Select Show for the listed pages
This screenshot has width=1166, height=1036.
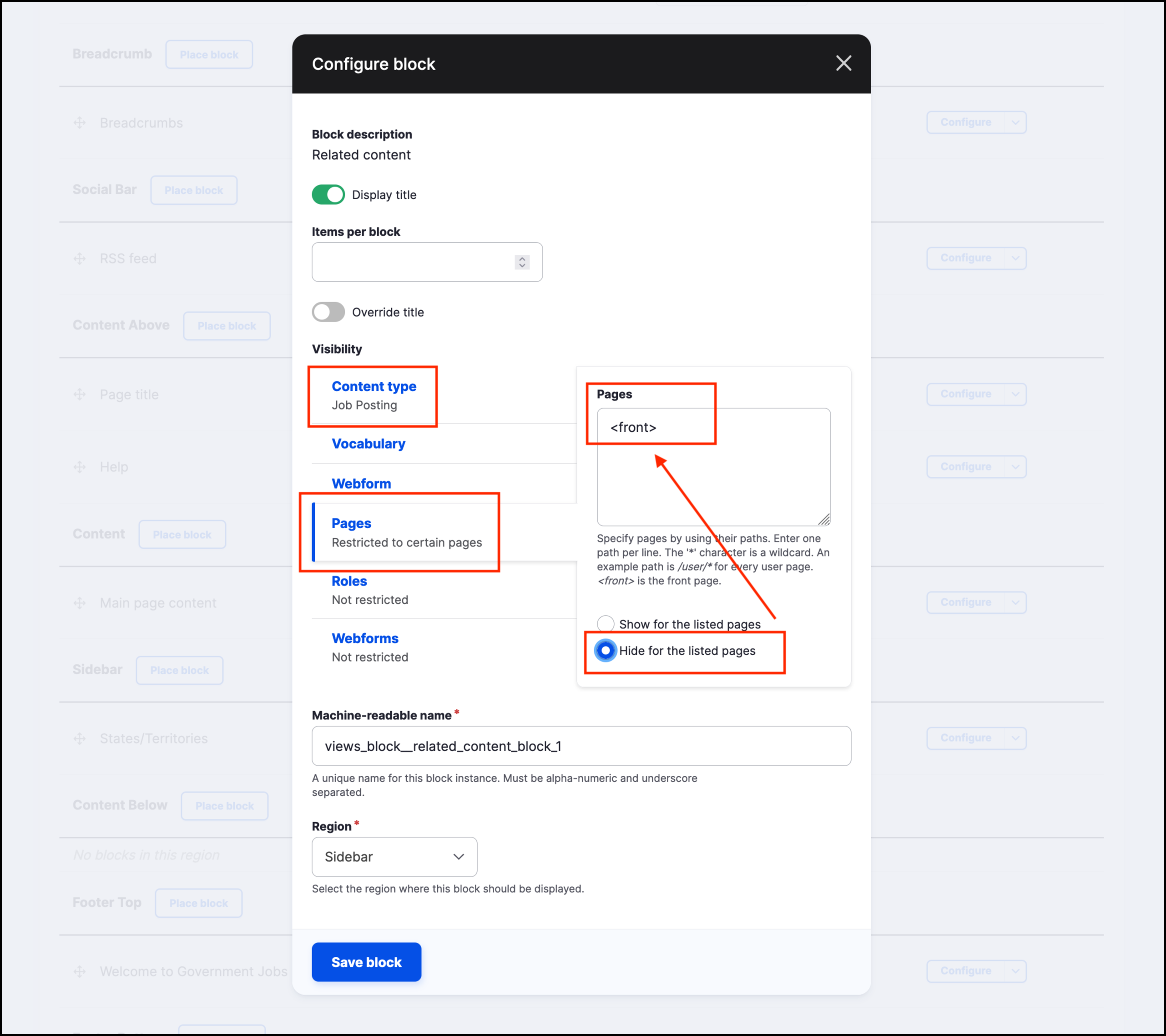click(x=605, y=623)
